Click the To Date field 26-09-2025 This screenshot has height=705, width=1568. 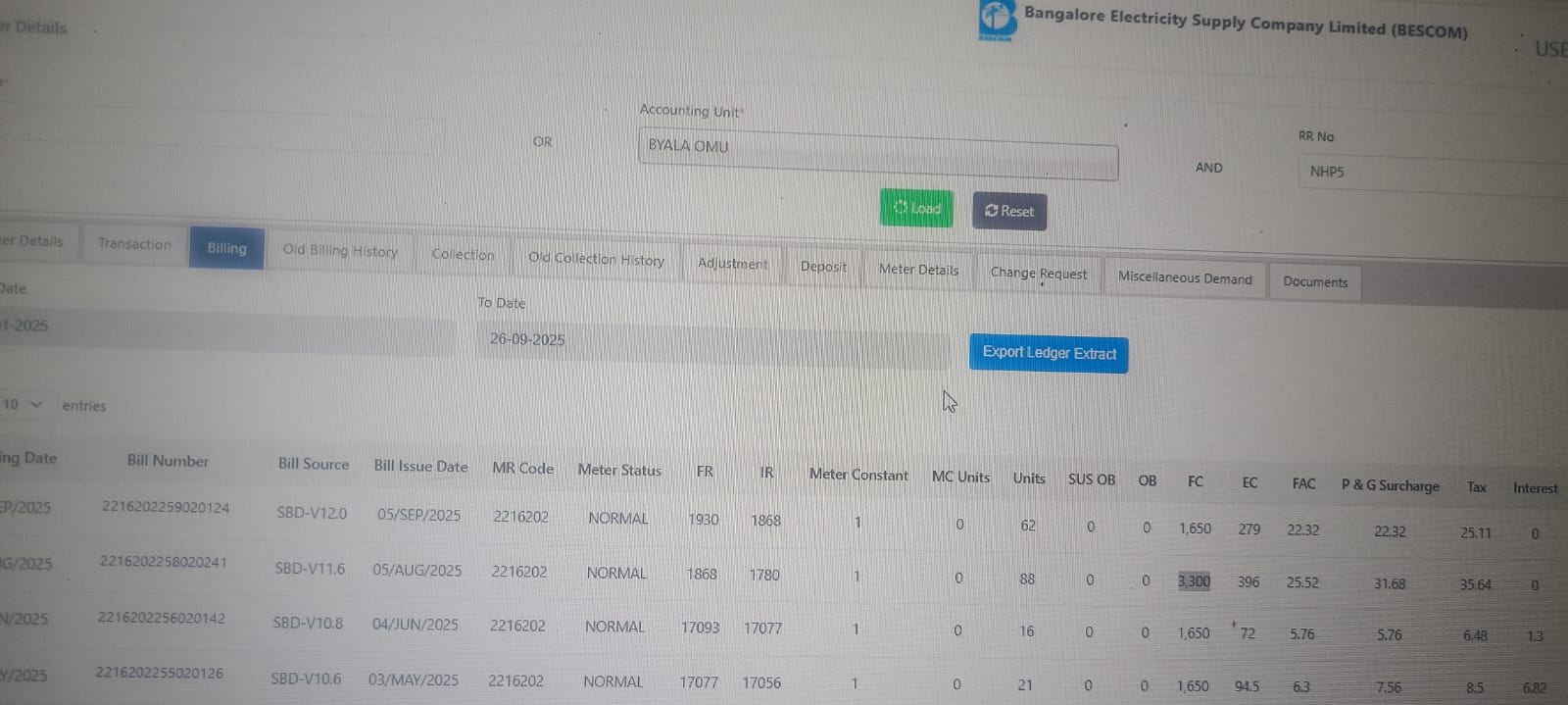click(712, 344)
